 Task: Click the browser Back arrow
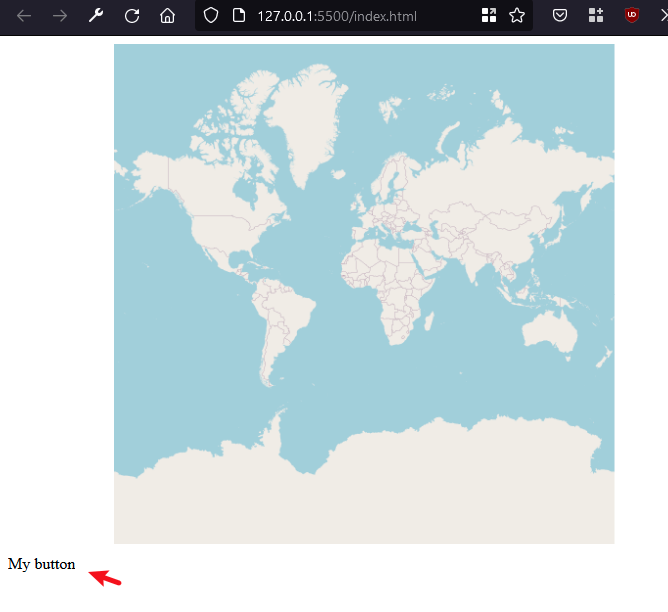tap(24, 16)
